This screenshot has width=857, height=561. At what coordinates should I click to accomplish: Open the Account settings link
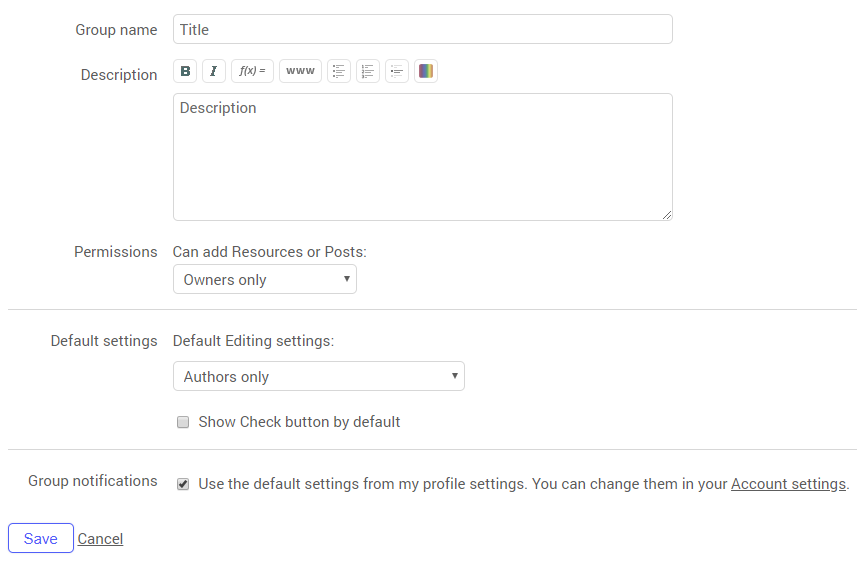click(x=788, y=484)
